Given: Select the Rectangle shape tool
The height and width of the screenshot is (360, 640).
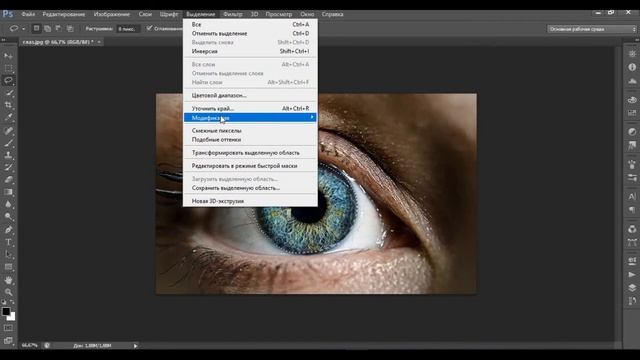Looking at the screenshot, I should [8, 267].
